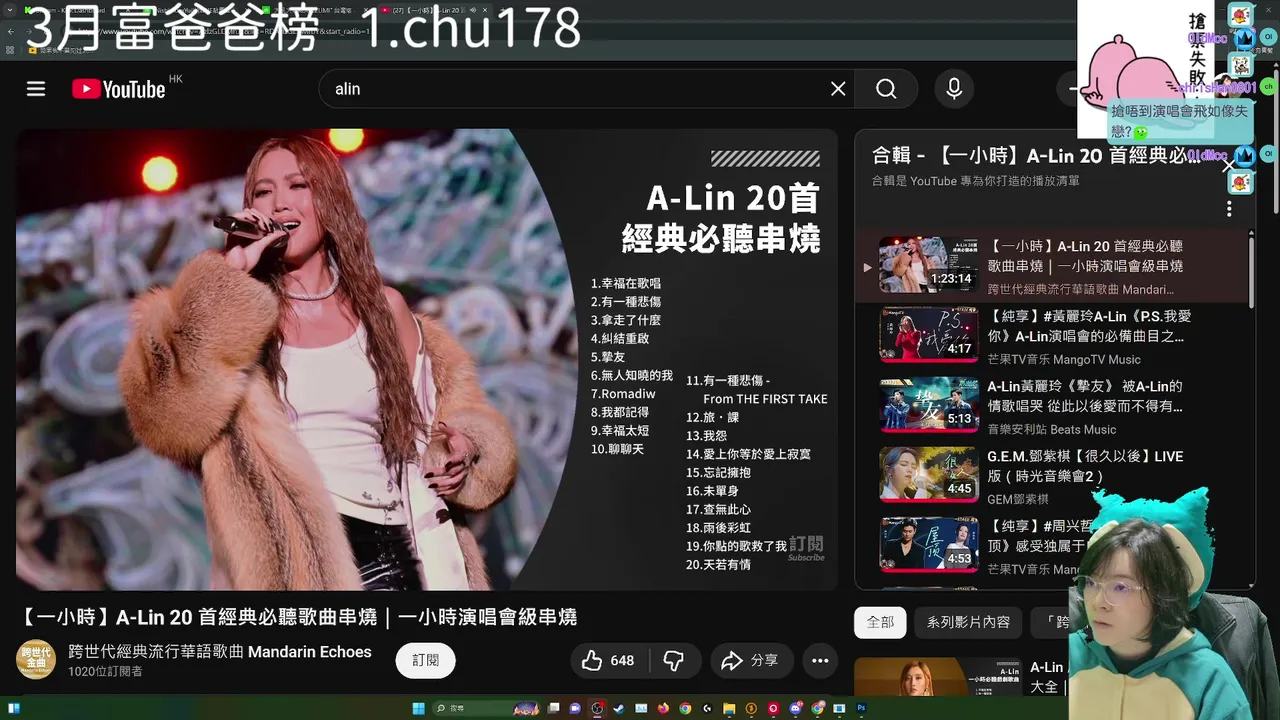Select the 全部 filter chip
This screenshot has width=1280, height=720.
880,622
